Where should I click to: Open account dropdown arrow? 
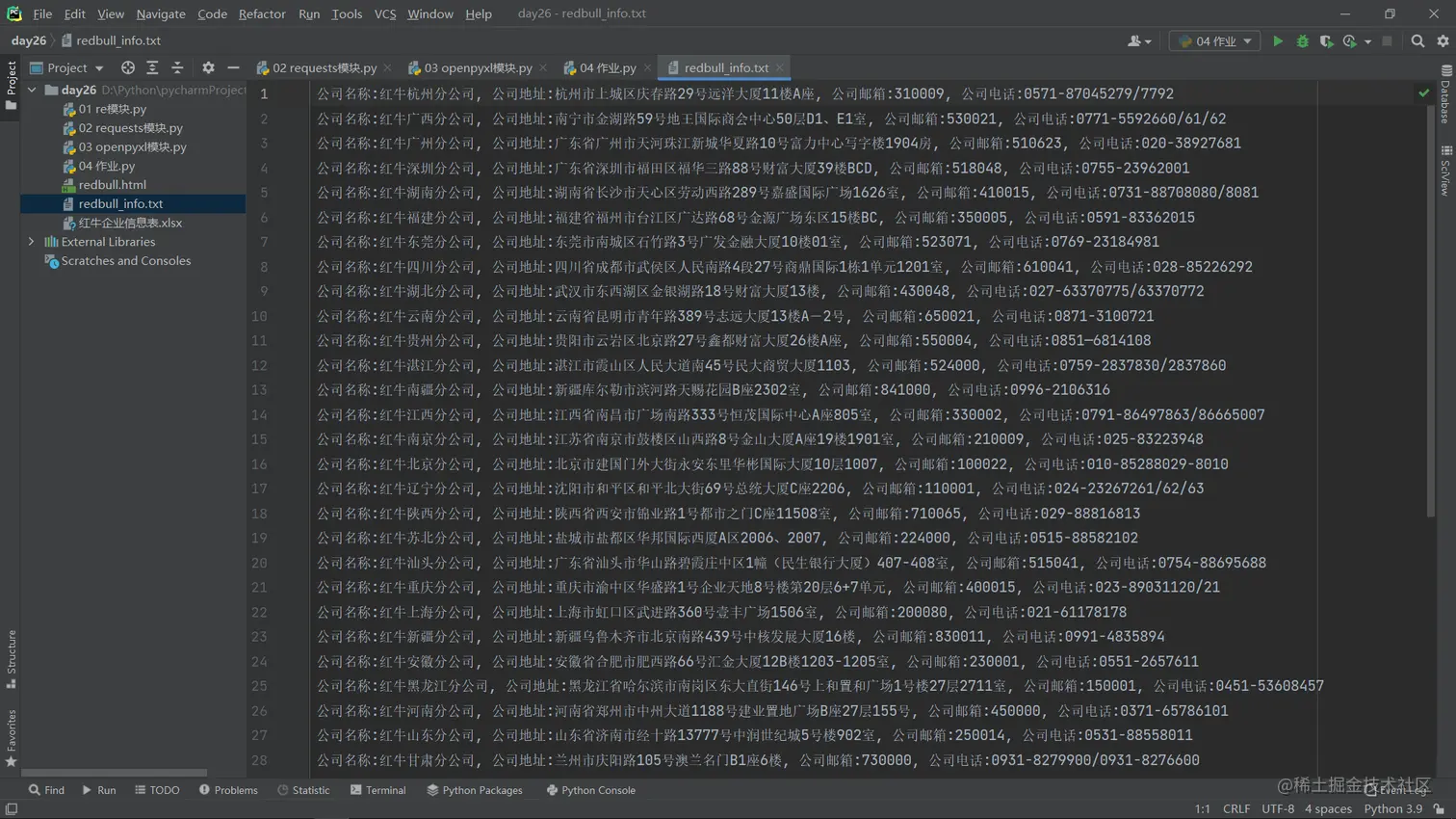tap(1148, 42)
